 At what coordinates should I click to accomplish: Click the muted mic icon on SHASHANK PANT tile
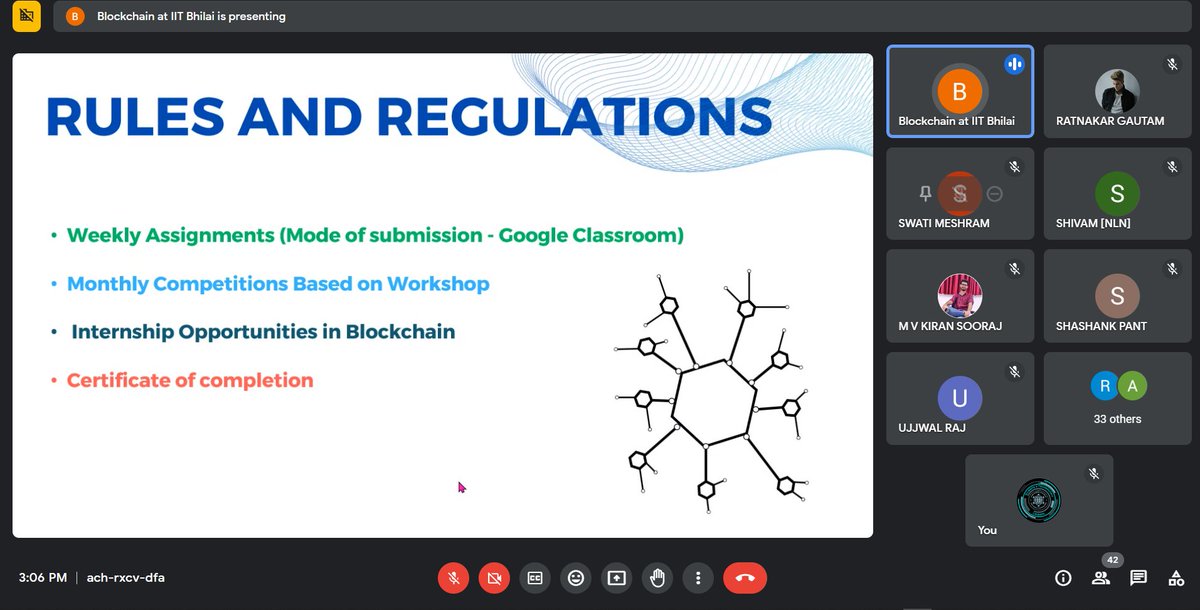(1172, 269)
